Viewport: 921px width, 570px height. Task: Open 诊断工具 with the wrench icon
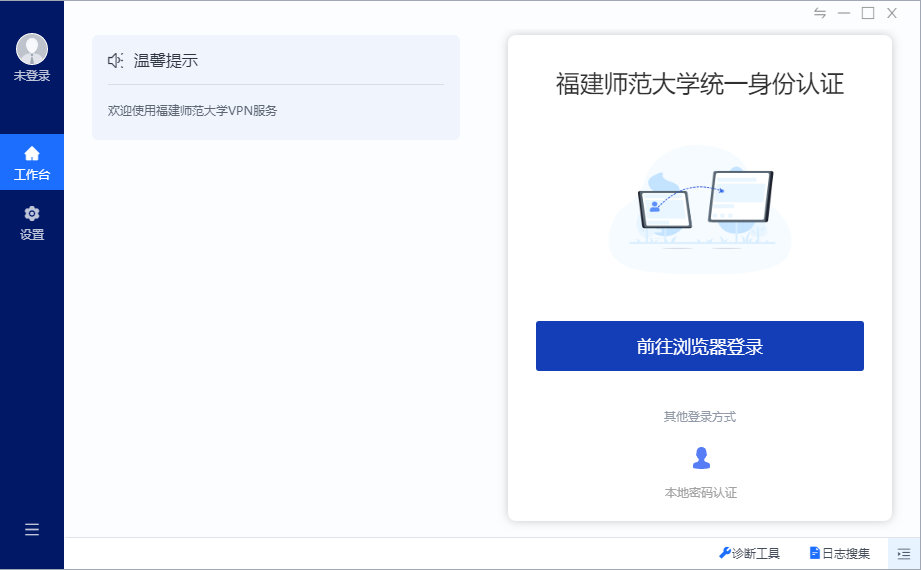click(x=749, y=553)
